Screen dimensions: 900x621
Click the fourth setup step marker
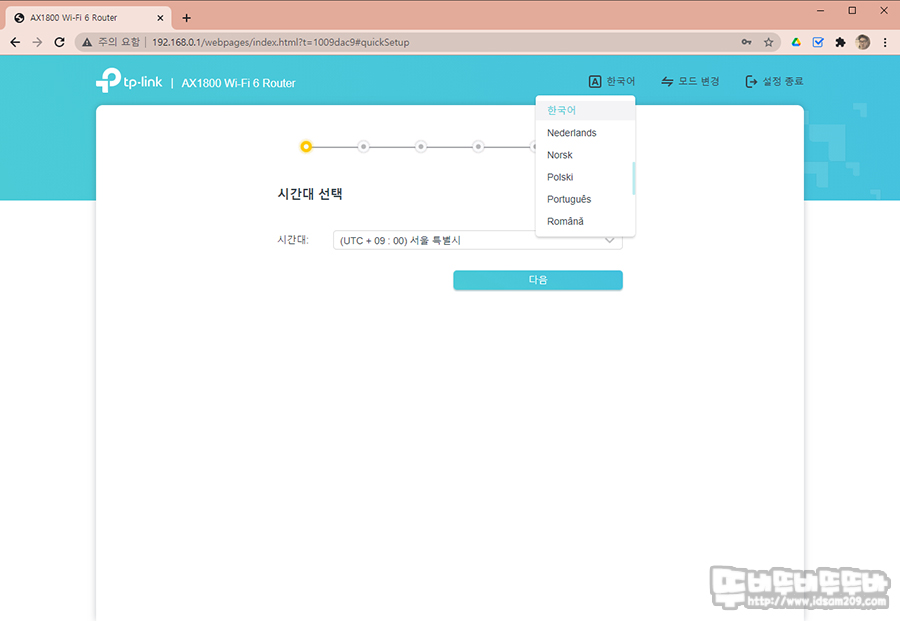coord(478,147)
